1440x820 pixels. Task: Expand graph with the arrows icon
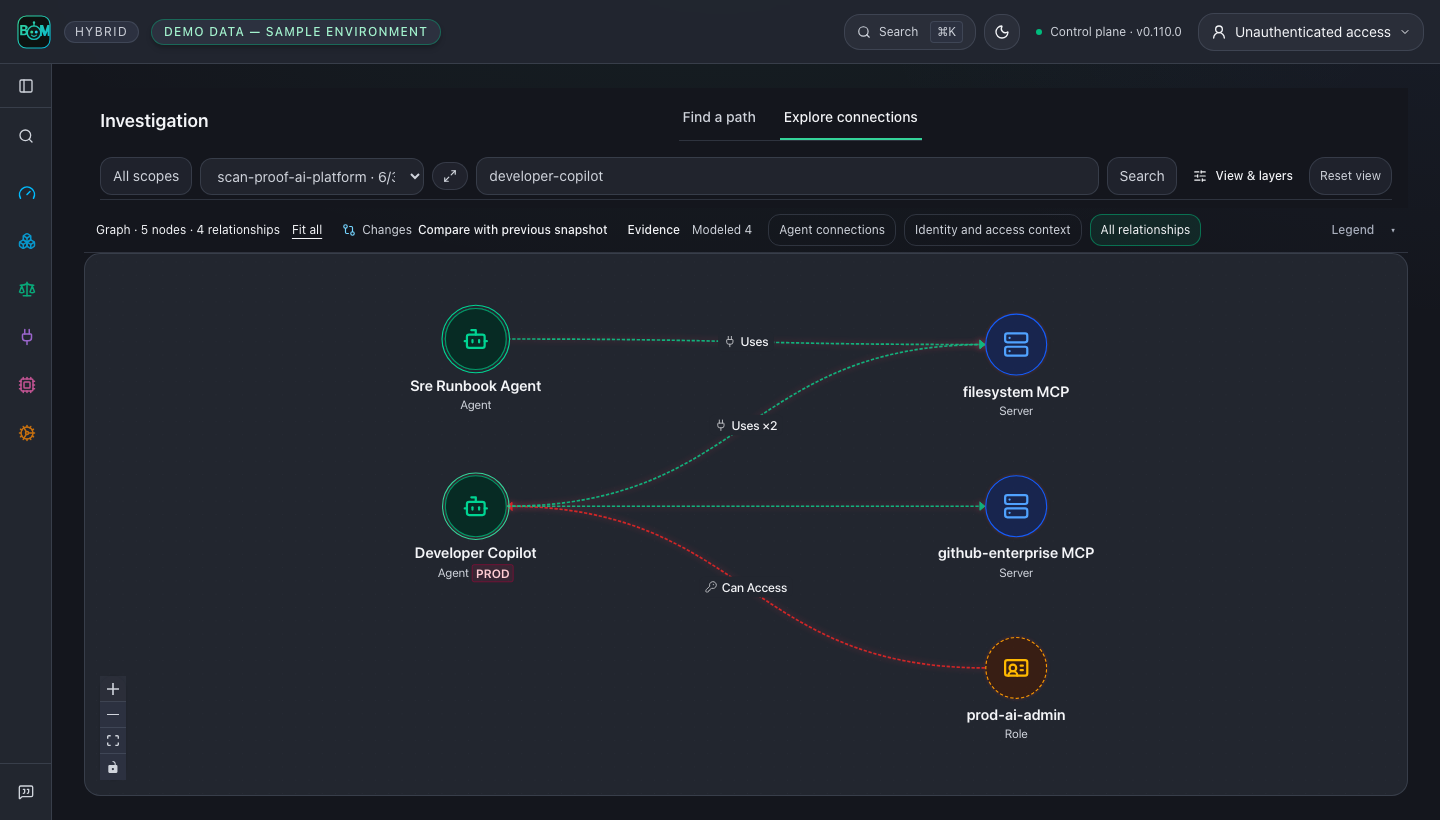[450, 176]
